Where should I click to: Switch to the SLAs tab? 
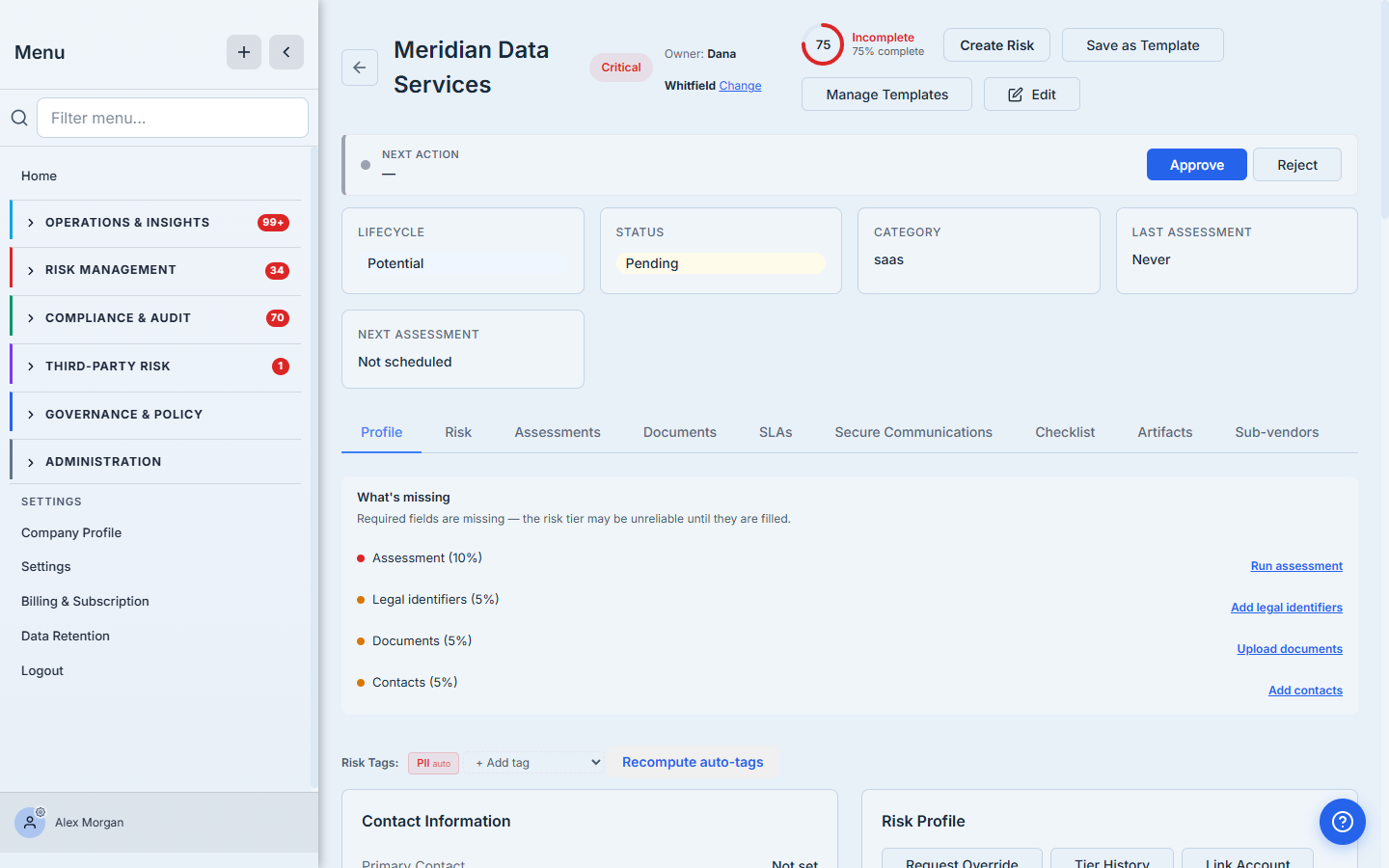(x=776, y=432)
